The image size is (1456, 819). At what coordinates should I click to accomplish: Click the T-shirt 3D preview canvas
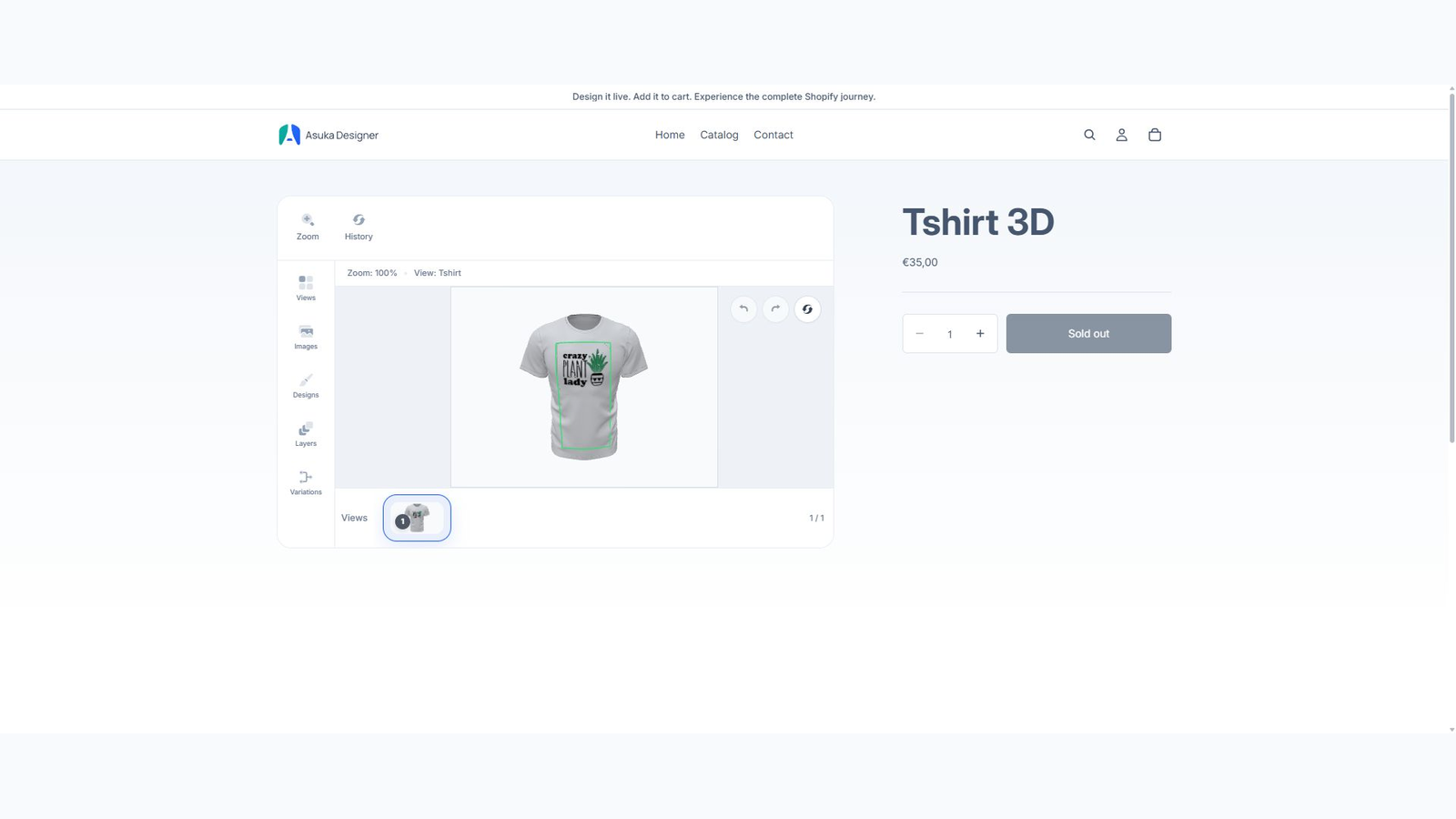coord(584,388)
